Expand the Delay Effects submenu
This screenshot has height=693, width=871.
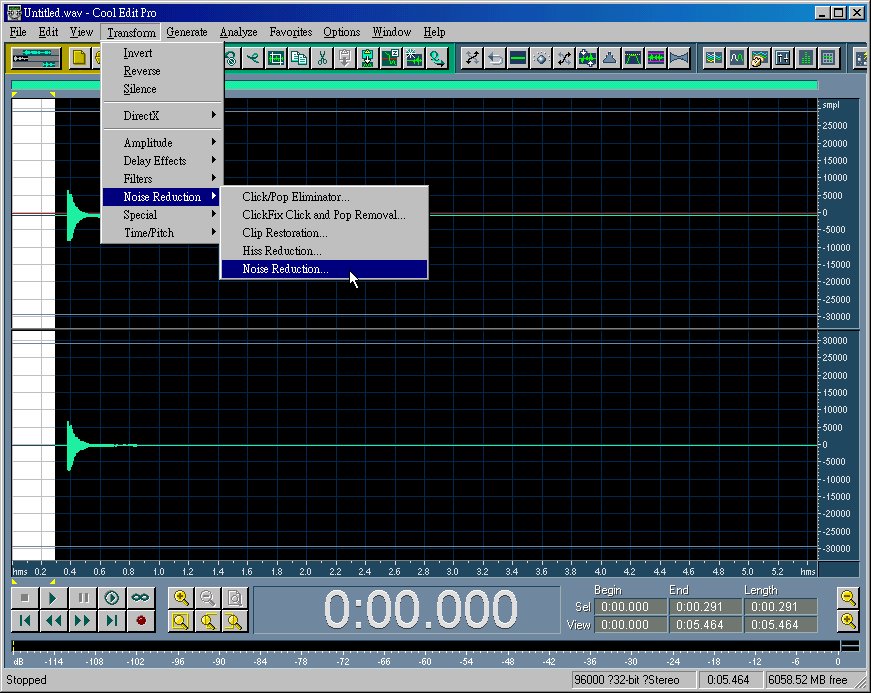coord(162,160)
